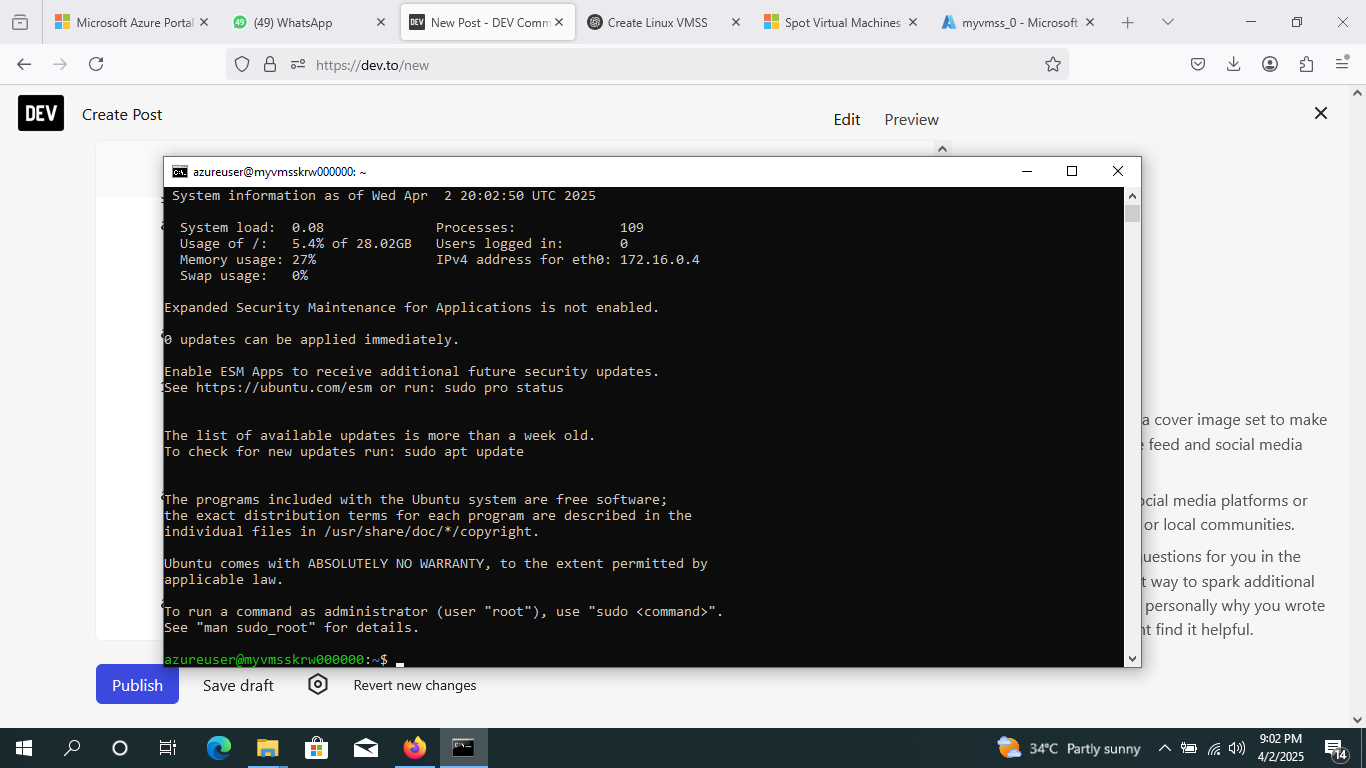The height and width of the screenshot is (768, 1366).
Task: Reload the dev.to page
Action: point(96,64)
